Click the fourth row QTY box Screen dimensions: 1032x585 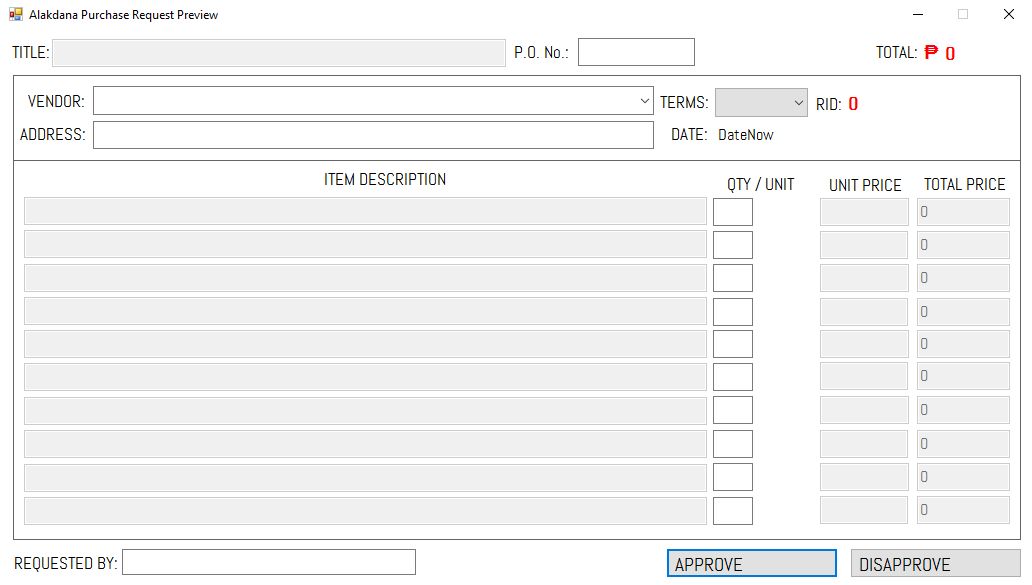coord(733,312)
